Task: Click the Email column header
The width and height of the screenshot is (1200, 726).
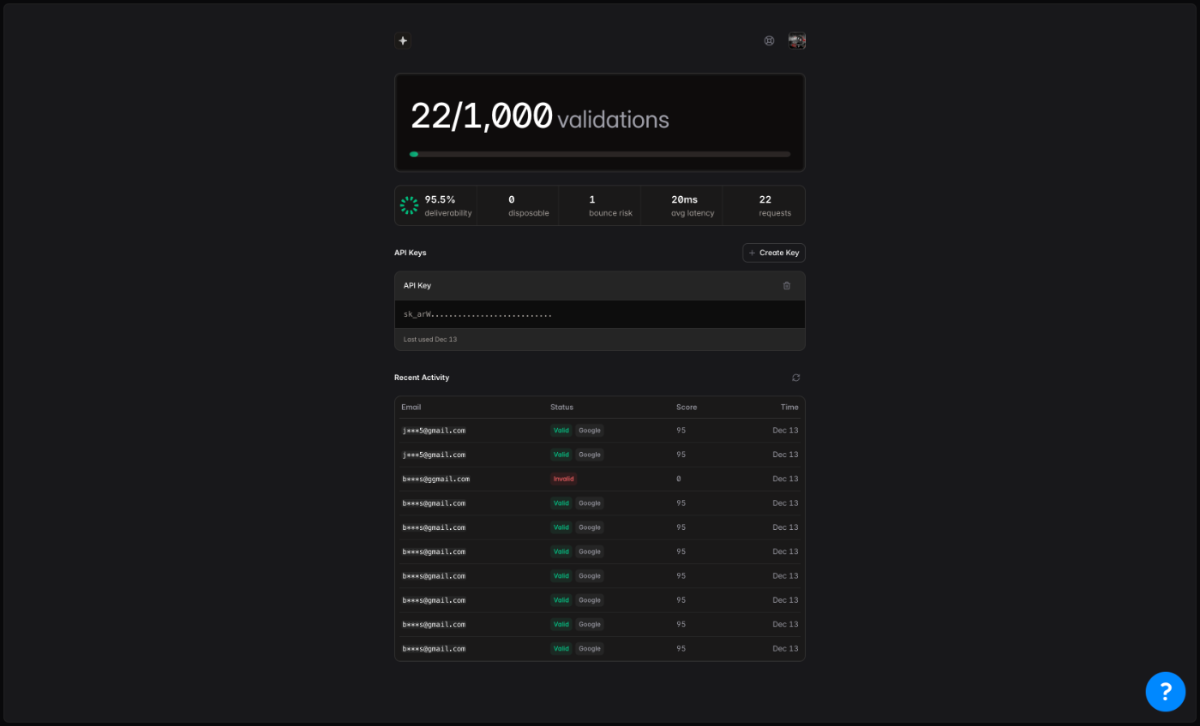Action: coord(411,407)
